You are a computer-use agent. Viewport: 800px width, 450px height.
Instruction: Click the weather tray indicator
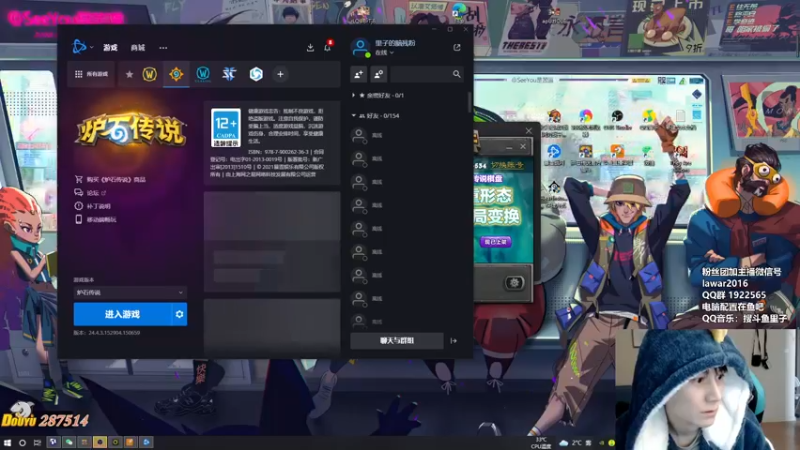coord(570,443)
